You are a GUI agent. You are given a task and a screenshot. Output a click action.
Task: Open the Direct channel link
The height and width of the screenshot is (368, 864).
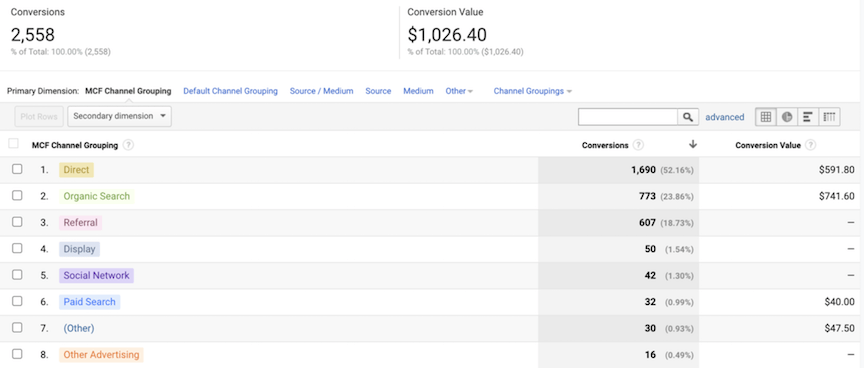pyautogui.click(x=76, y=170)
